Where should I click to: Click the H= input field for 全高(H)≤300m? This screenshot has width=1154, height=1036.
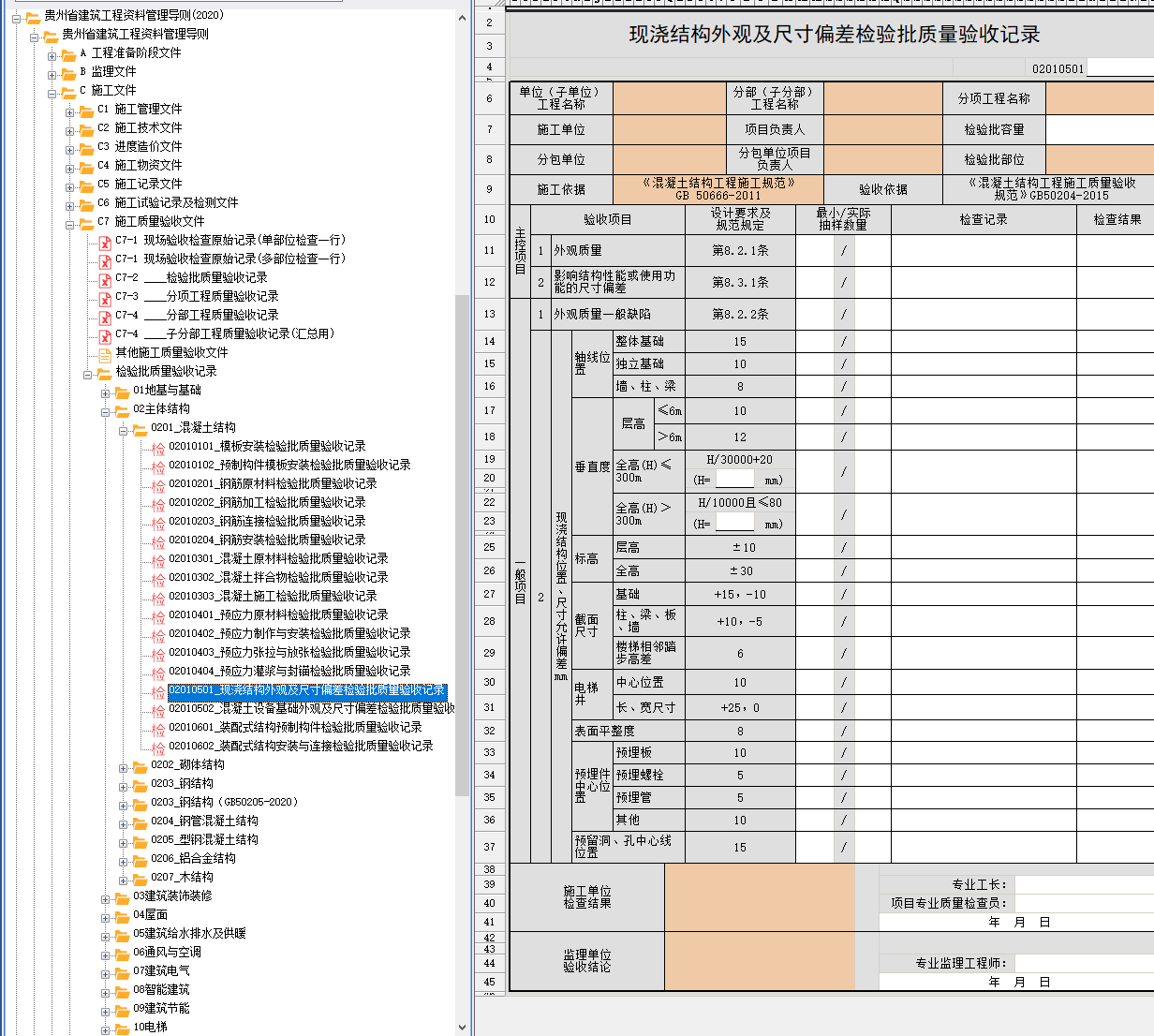click(734, 480)
